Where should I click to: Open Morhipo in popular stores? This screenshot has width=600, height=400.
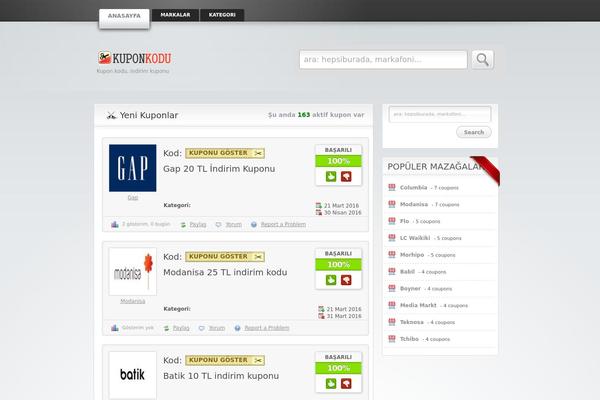412,255
